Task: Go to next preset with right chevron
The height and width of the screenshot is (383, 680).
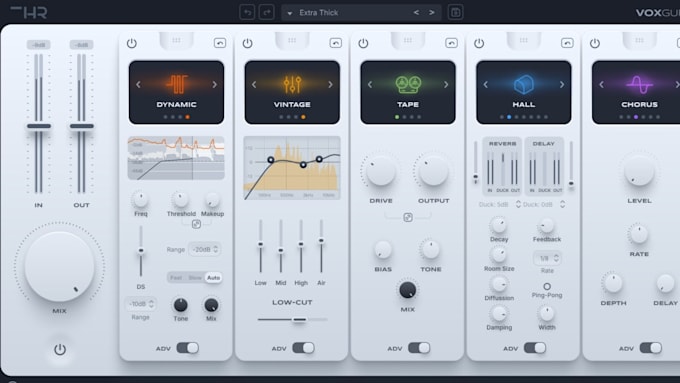Action: pyautogui.click(x=432, y=13)
